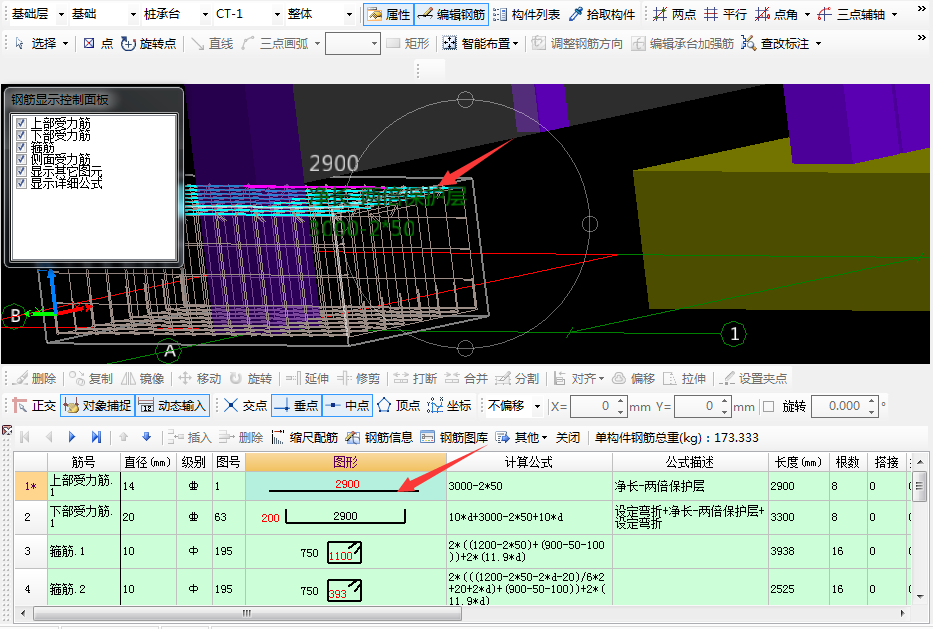Toggle 正交 orthogonal mode
This screenshot has width=933, height=629.
point(35,406)
